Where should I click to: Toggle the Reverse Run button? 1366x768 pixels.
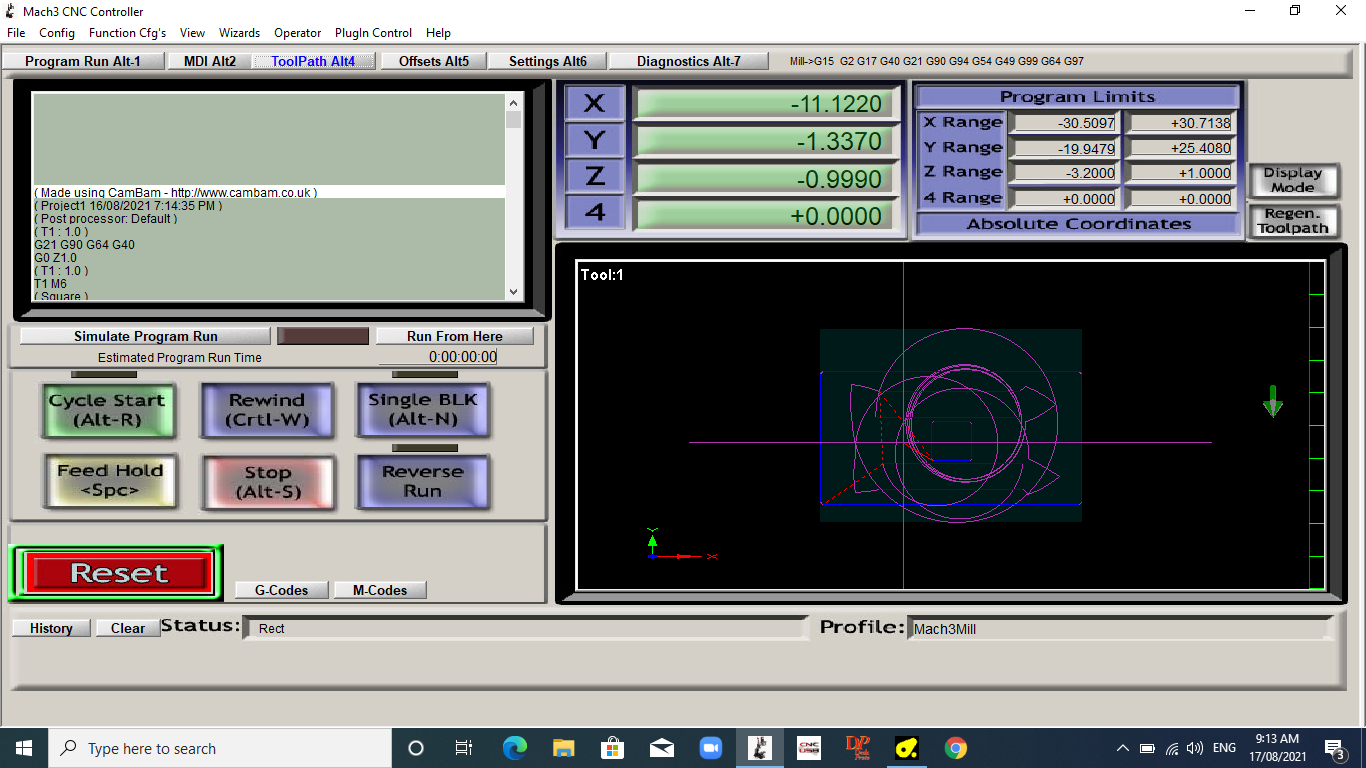coord(423,481)
